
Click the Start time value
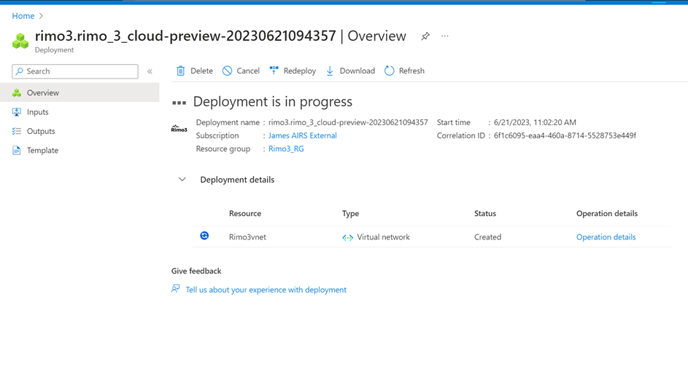coord(535,122)
